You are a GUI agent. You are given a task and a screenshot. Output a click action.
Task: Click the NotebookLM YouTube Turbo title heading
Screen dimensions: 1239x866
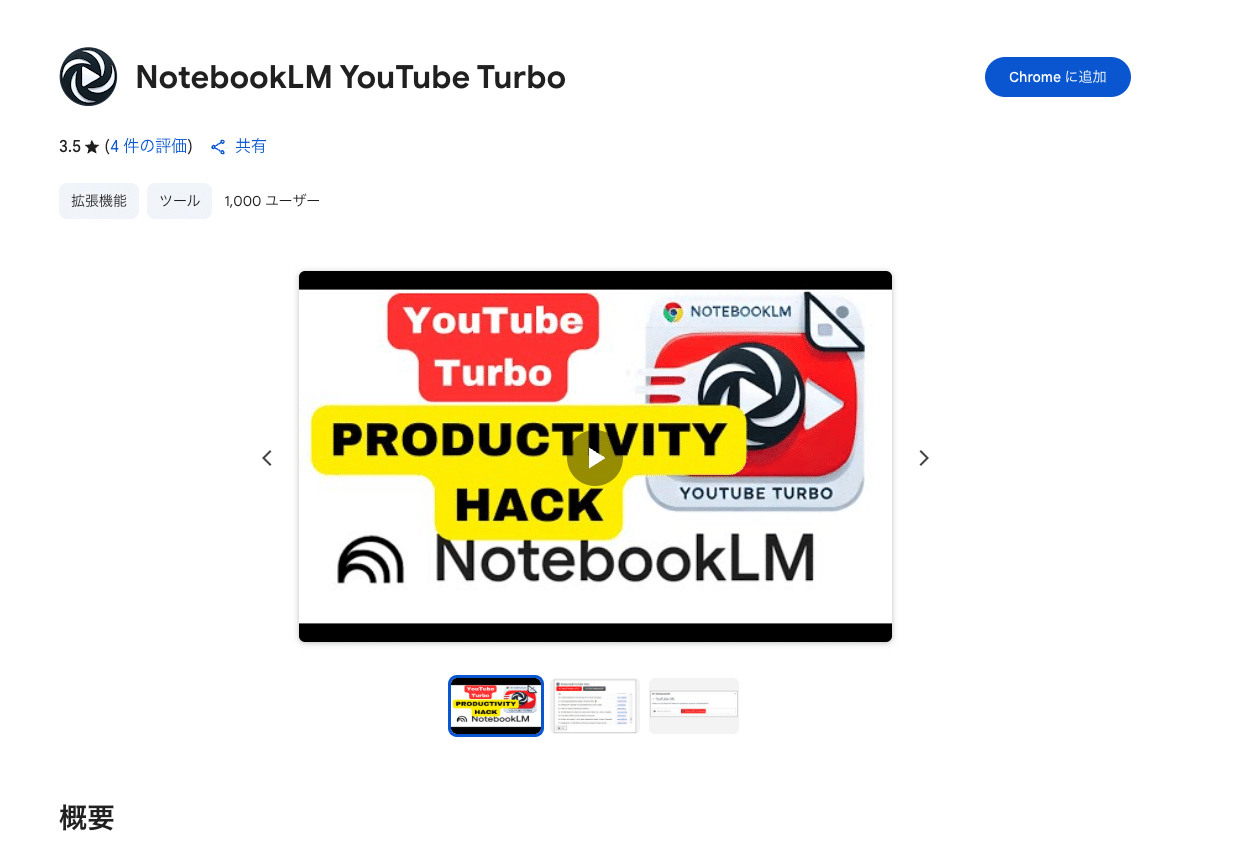pyautogui.click(x=351, y=77)
